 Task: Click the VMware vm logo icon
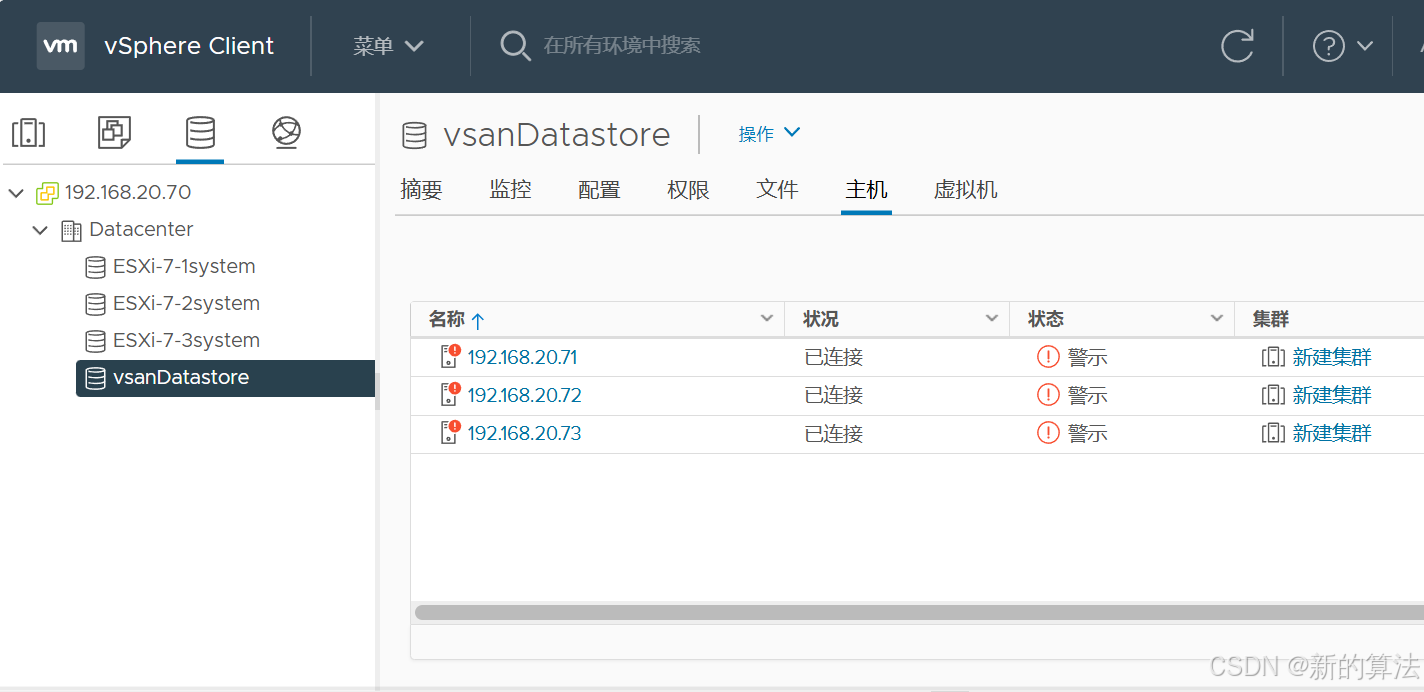pyautogui.click(x=61, y=46)
